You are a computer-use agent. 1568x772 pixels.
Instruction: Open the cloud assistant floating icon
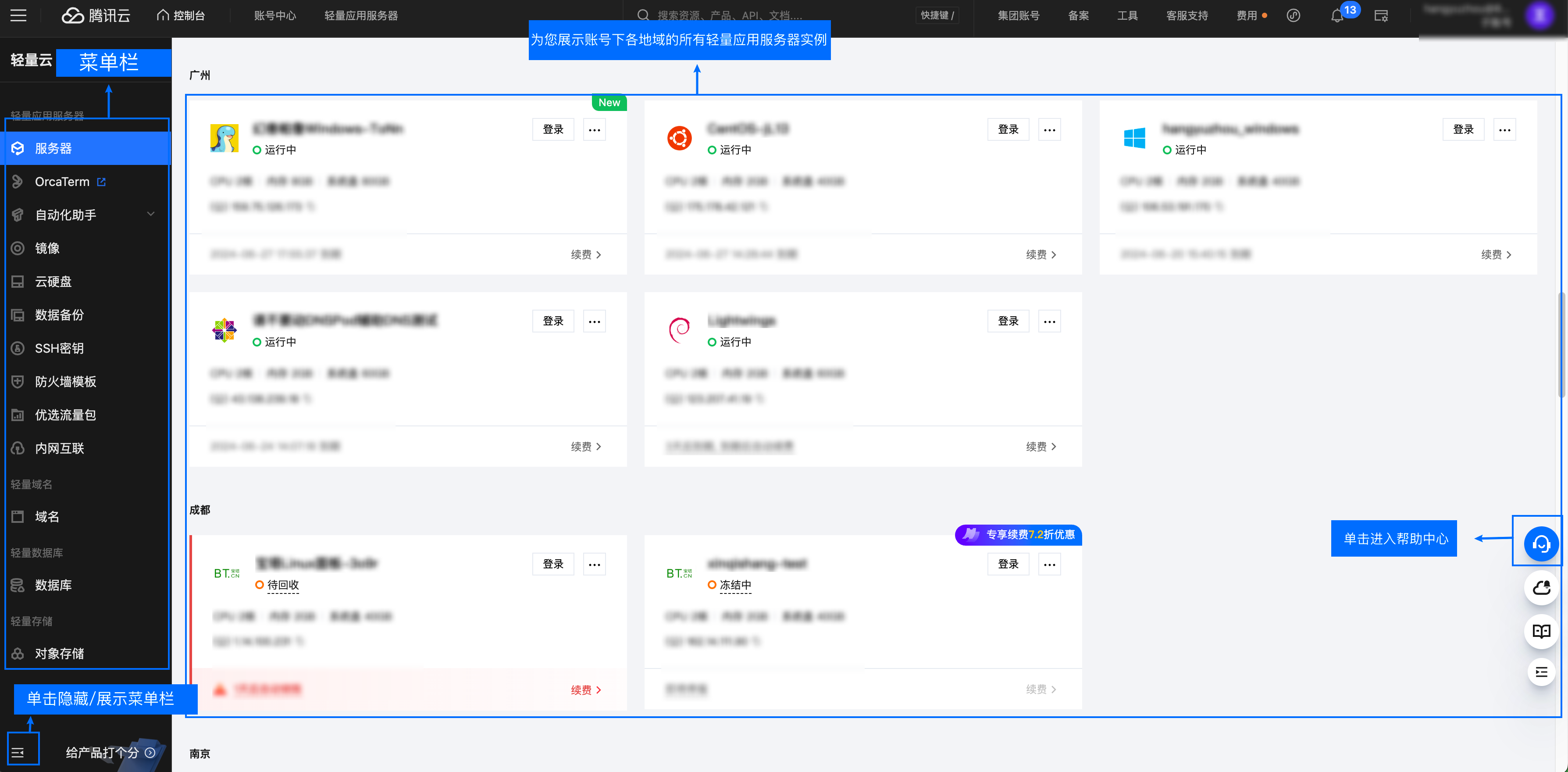[1541, 587]
